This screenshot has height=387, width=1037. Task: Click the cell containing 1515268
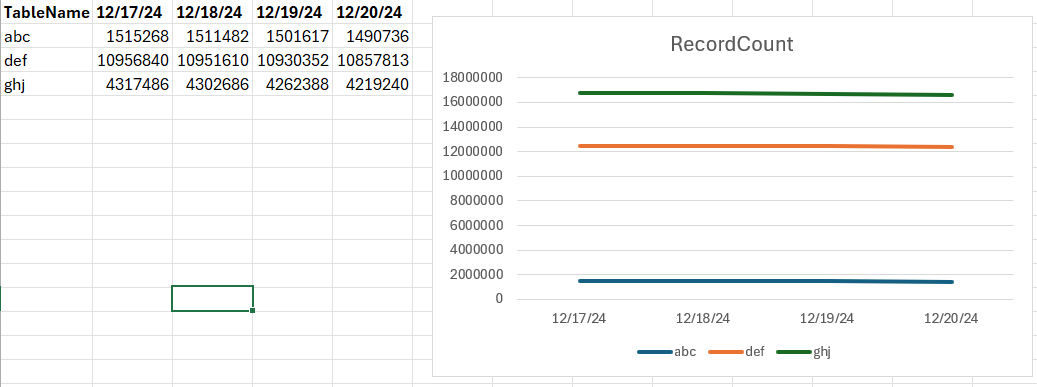click(132, 36)
